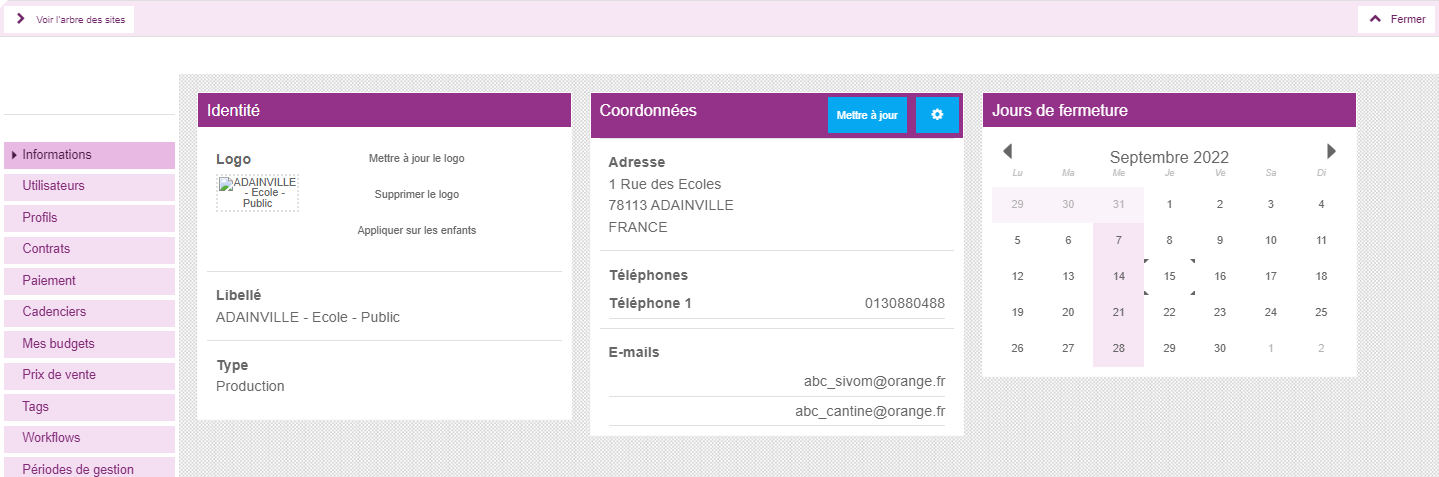Select September 15 in calendar
Image resolution: width=1439 pixels, height=477 pixels.
[x=1169, y=276]
